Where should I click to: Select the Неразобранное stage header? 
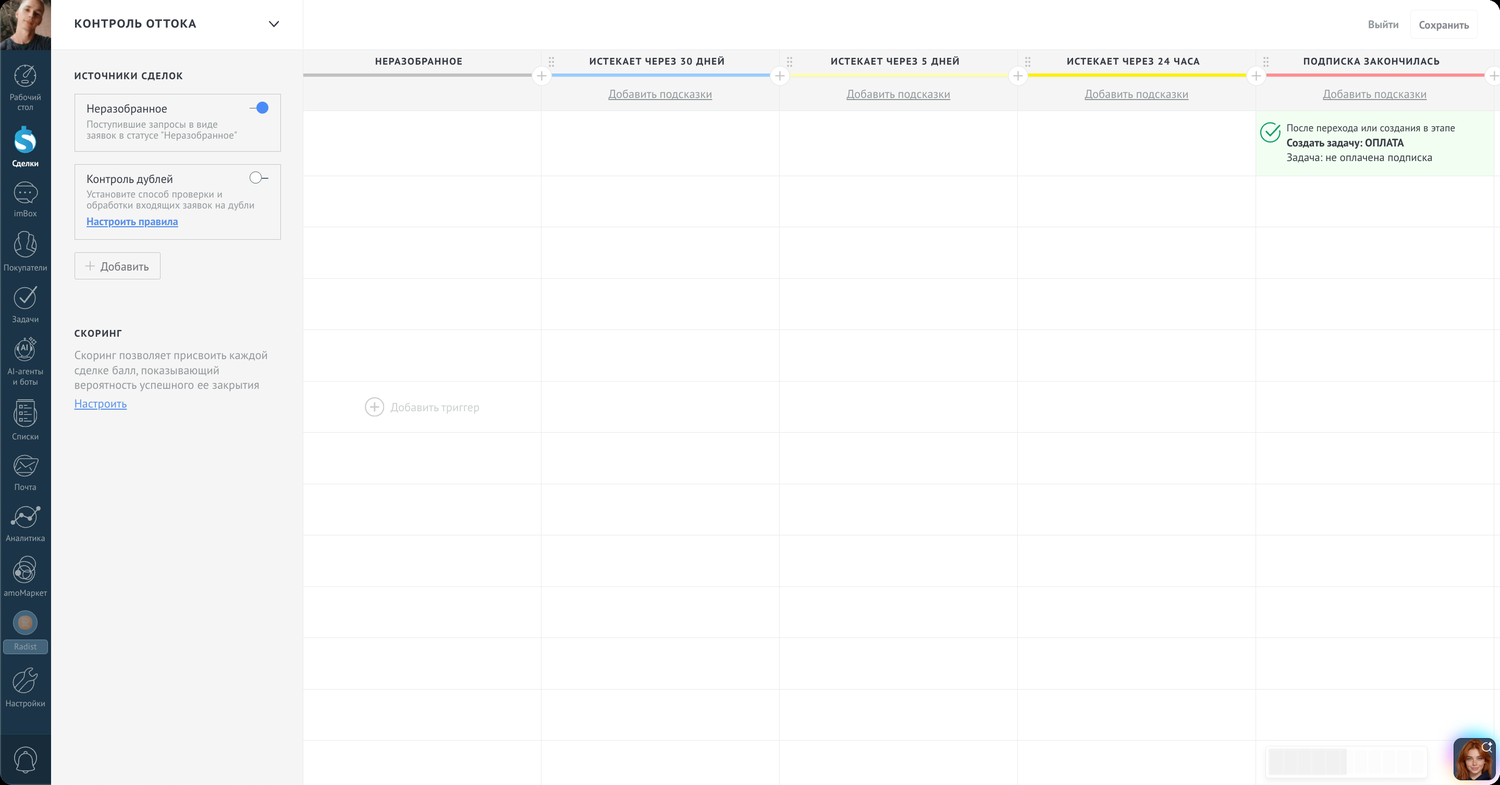pyautogui.click(x=418, y=62)
